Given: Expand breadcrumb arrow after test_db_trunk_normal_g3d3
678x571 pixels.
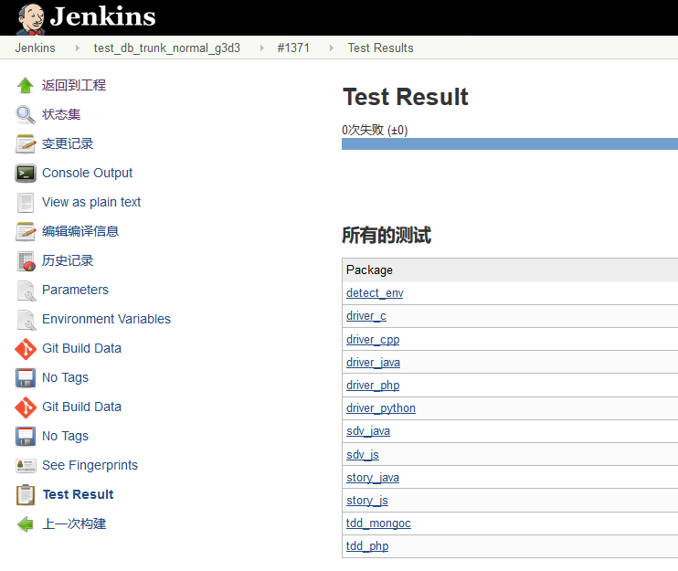Looking at the screenshot, I should pos(261,48).
